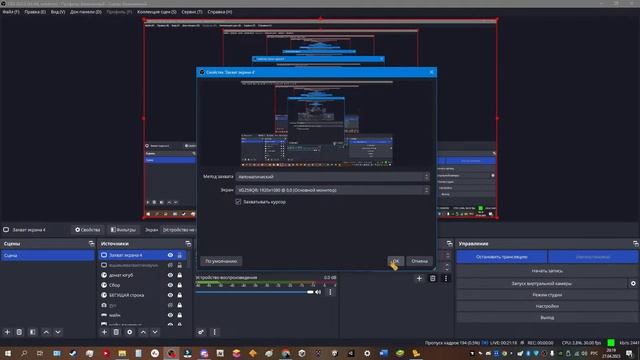This screenshot has width=640, height=360.
Task: Move scene up with arrow icon
Action: click(x=46, y=332)
